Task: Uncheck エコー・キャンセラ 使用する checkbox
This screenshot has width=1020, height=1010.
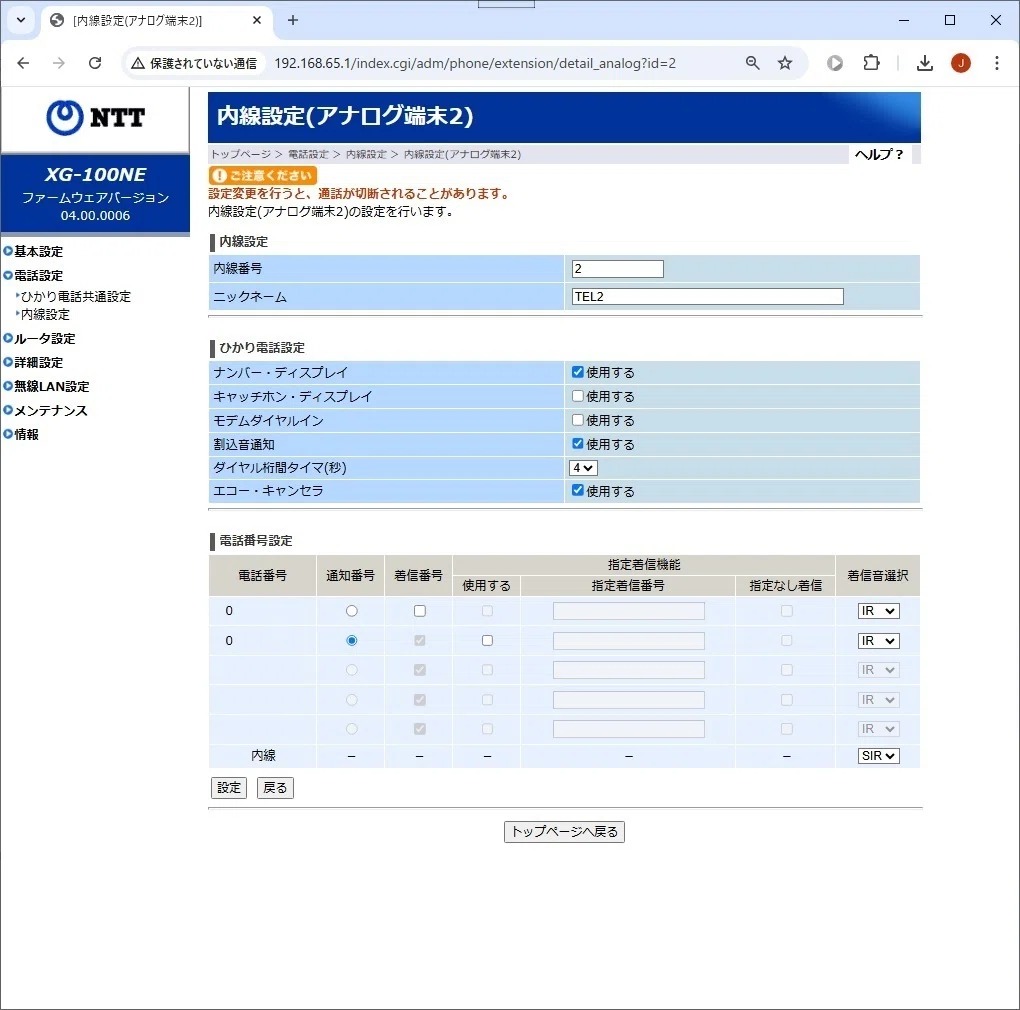Action: pos(578,490)
